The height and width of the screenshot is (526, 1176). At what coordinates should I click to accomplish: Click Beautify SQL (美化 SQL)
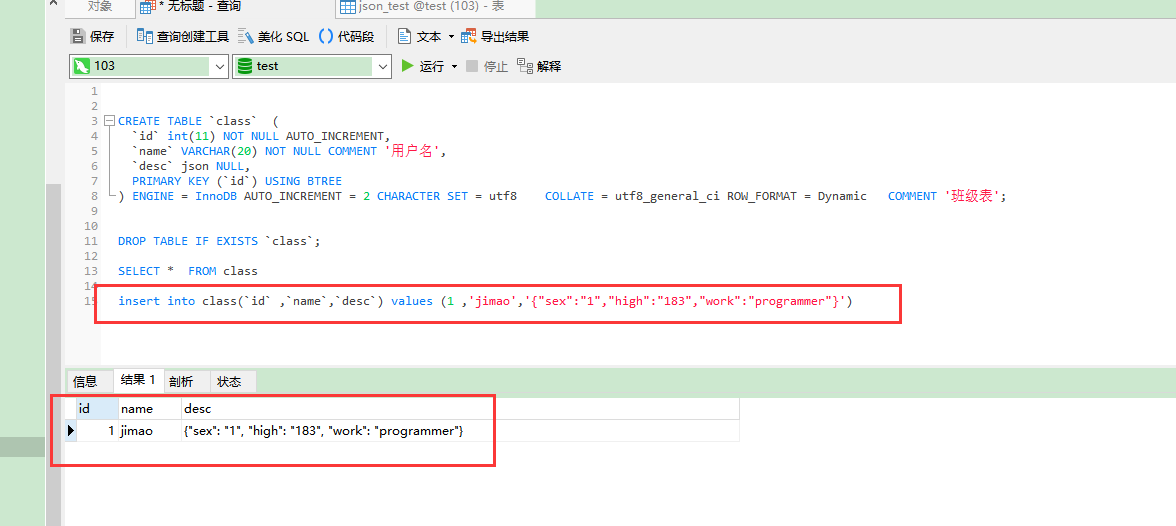(x=273, y=36)
